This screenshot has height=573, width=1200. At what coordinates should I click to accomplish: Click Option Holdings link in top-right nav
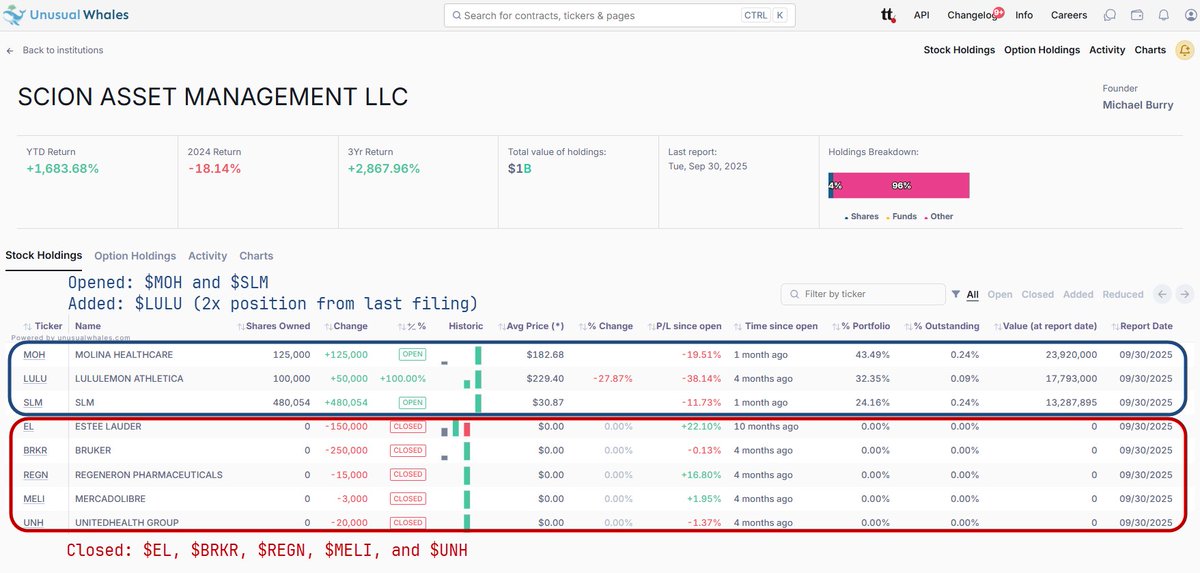tap(1042, 50)
